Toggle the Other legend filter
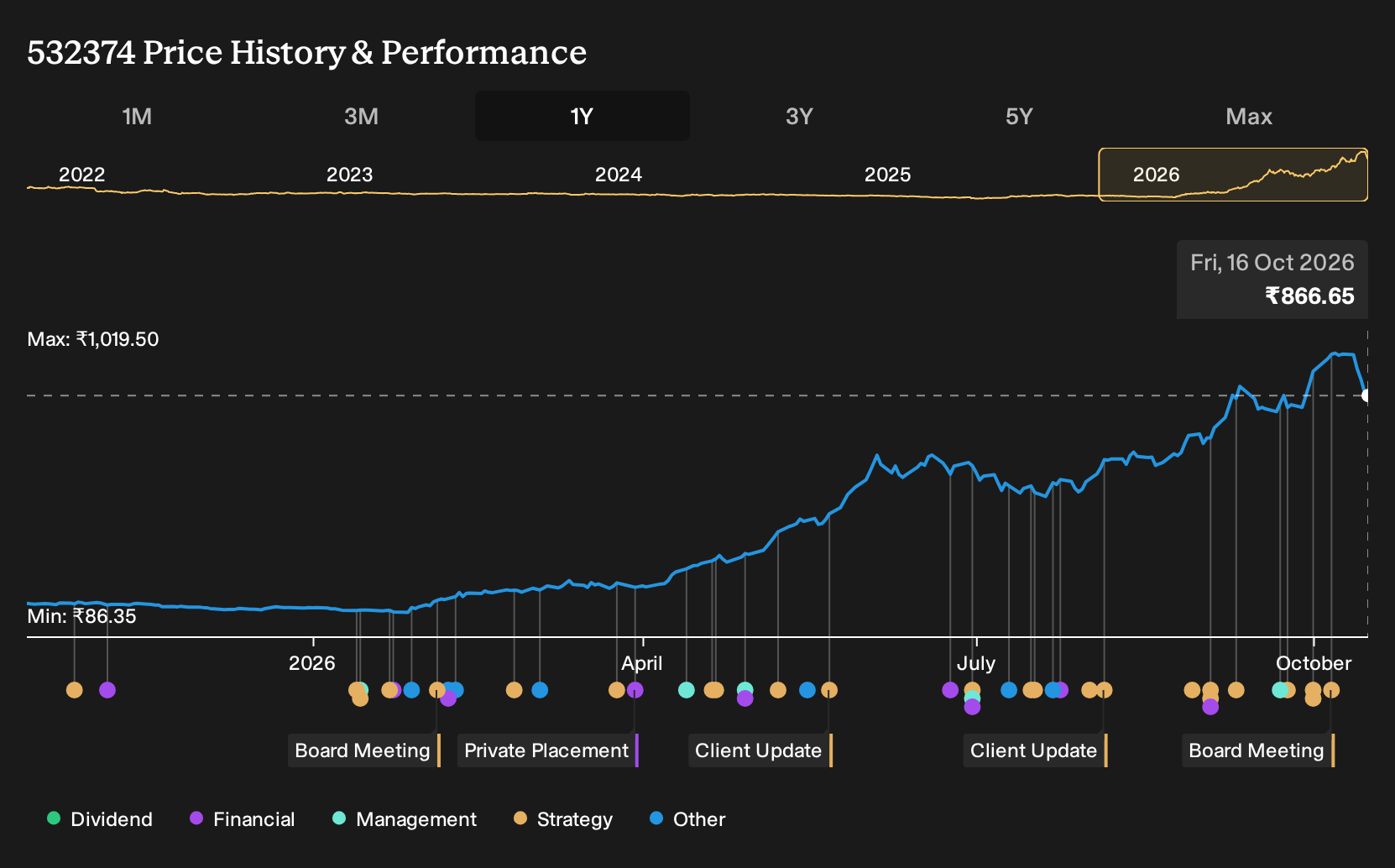 [x=687, y=819]
